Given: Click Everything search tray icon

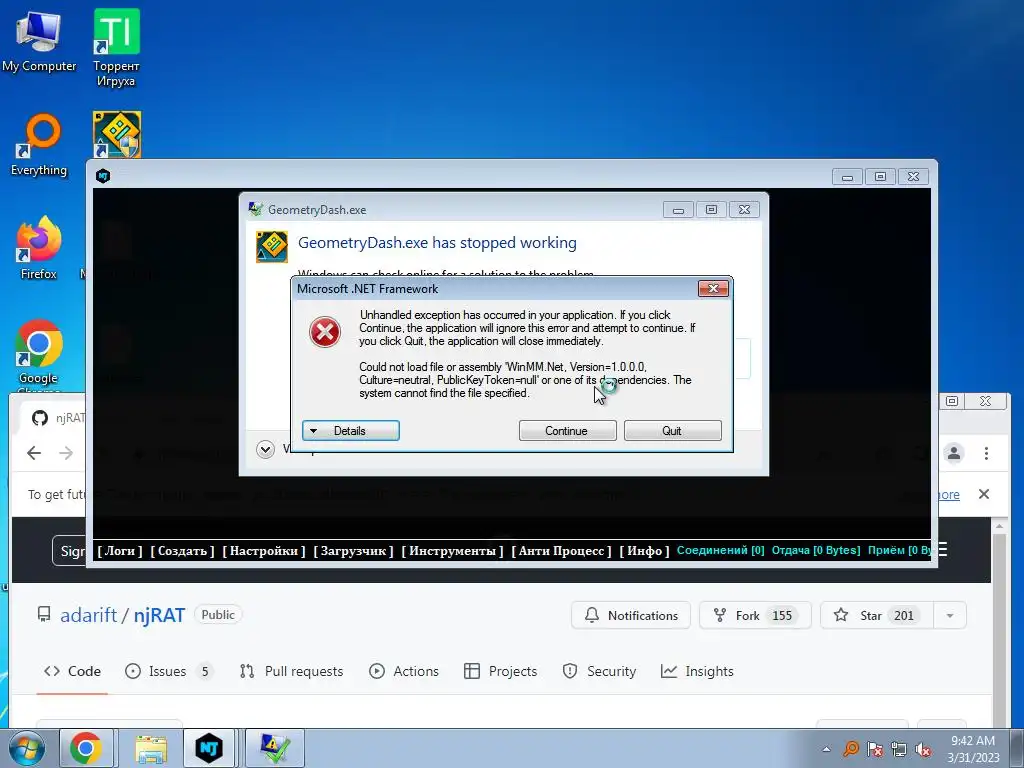Looking at the screenshot, I should tap(851, 749).
